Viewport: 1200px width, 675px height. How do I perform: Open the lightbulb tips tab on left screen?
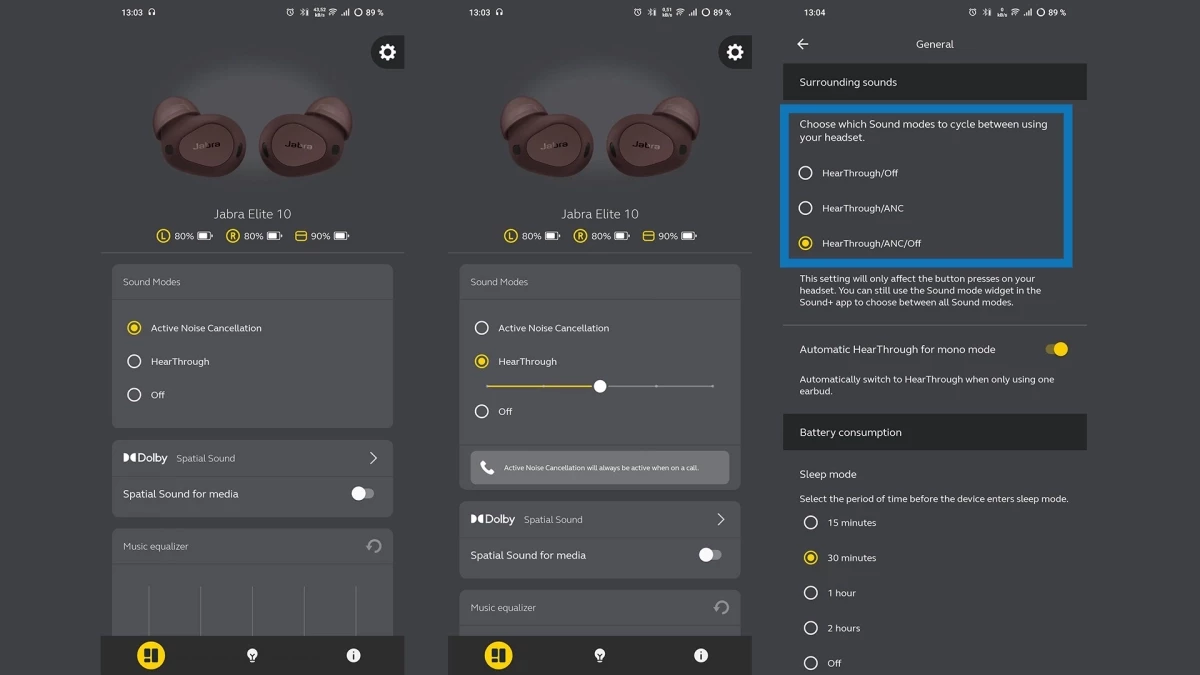(252, 655)
